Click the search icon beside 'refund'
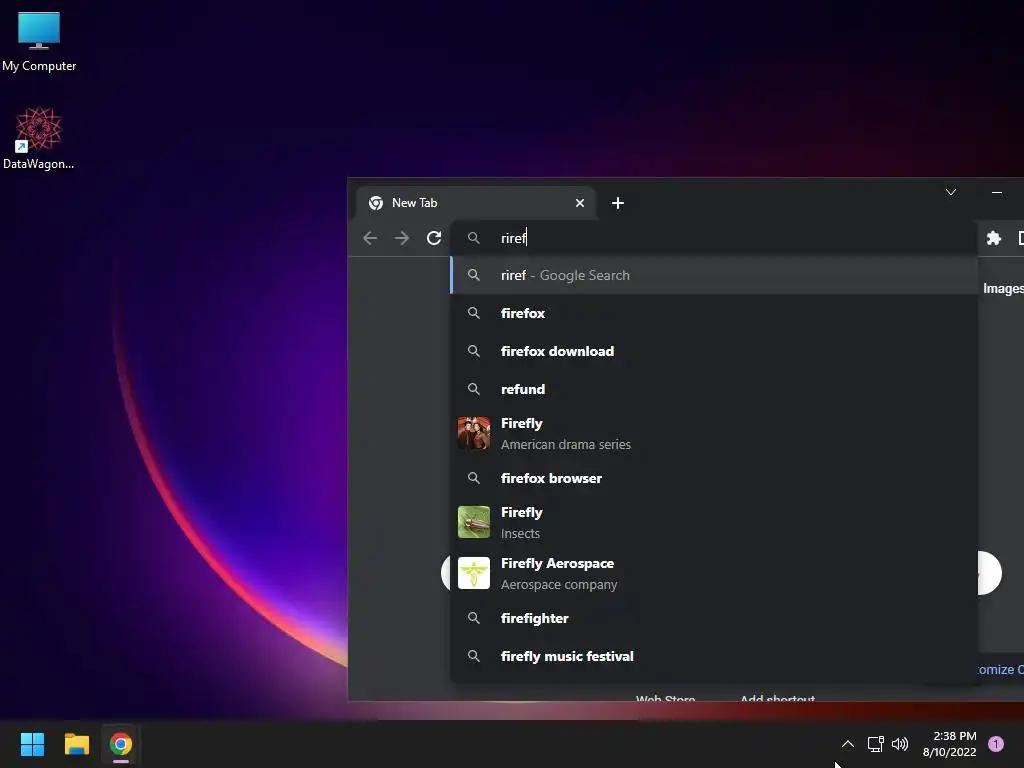Screen dimensions: 1024x768 pos(473,389)
